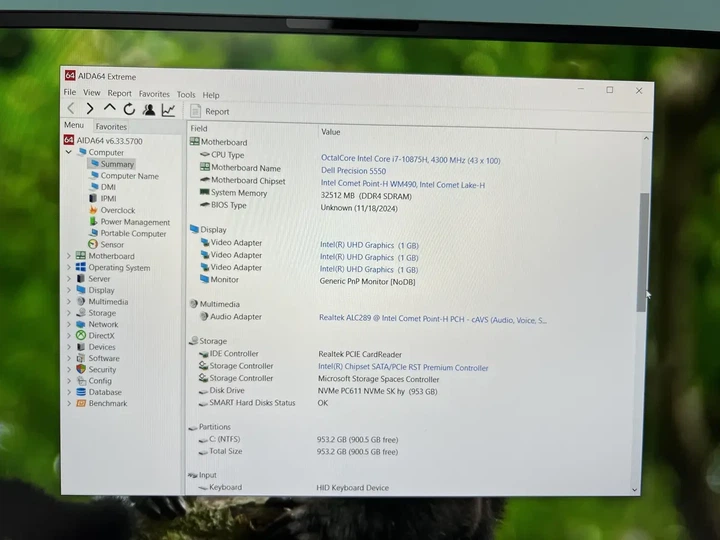The height and width of the screenshot is (540, 720).
Task: Click the Motherboard group icon in list
Action: pyautogui.click(x=194, y=141)
